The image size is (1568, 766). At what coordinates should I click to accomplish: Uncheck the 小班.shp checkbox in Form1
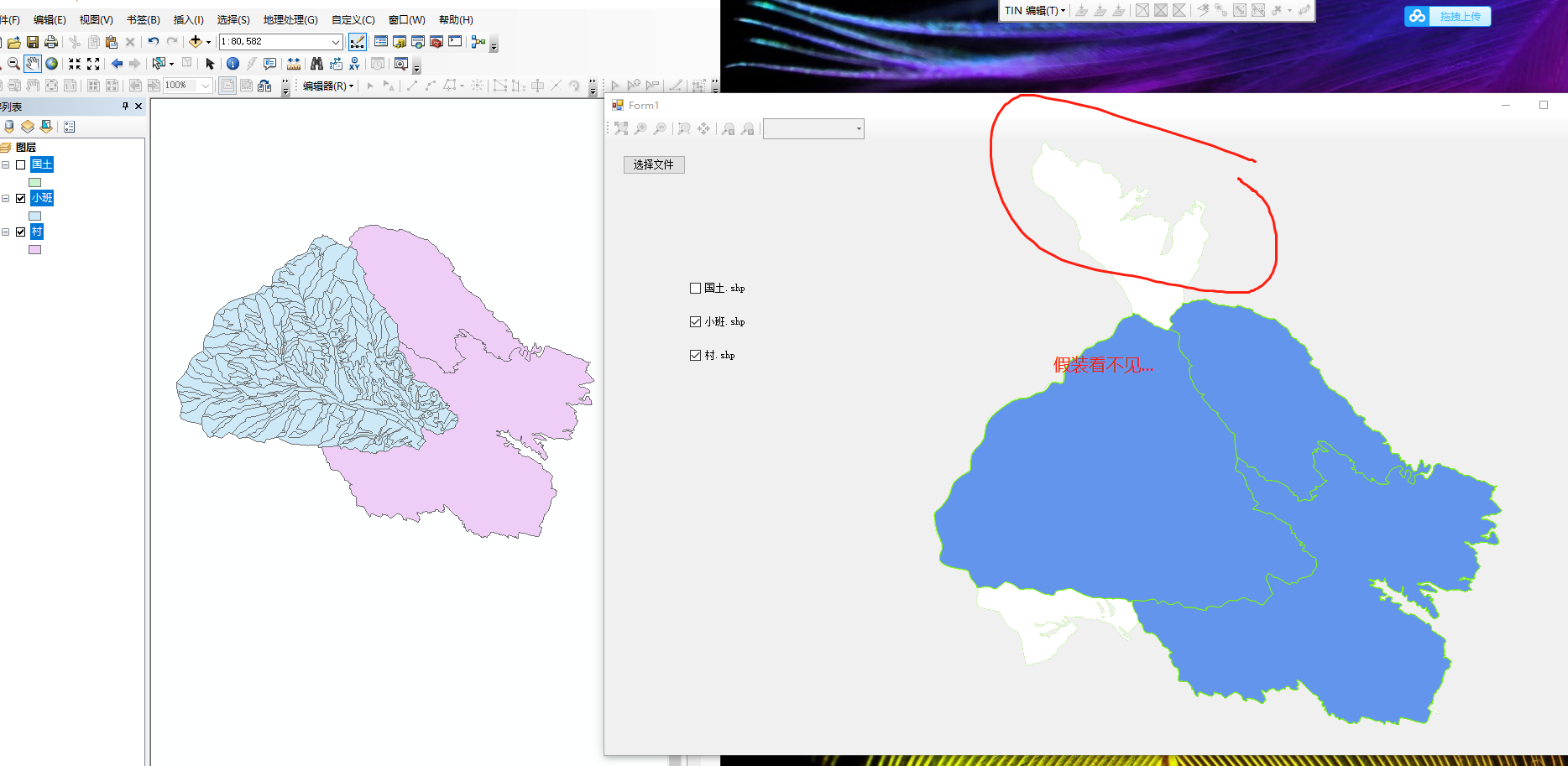click(695, 321)
